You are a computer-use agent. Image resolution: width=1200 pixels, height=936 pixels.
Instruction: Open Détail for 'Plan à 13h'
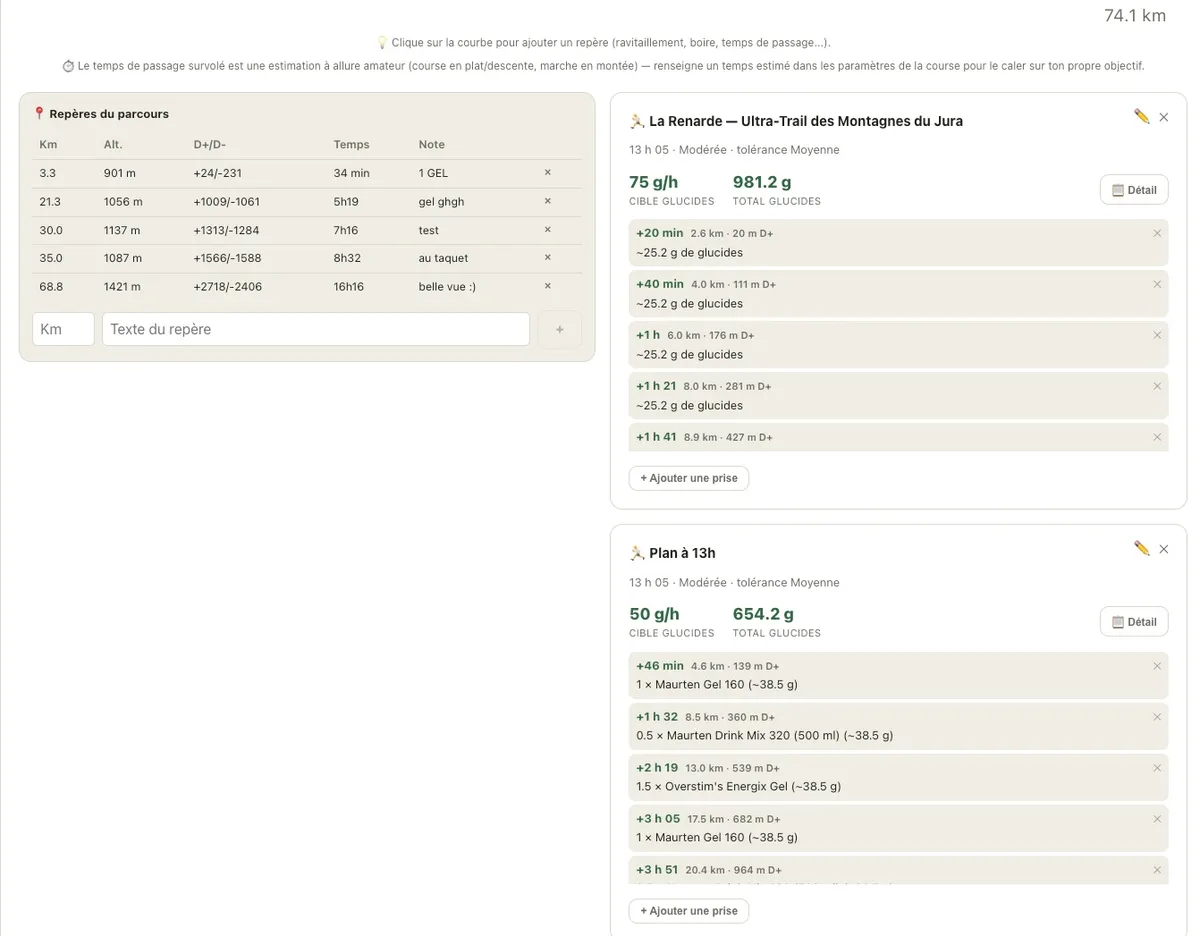[1134, 622]
